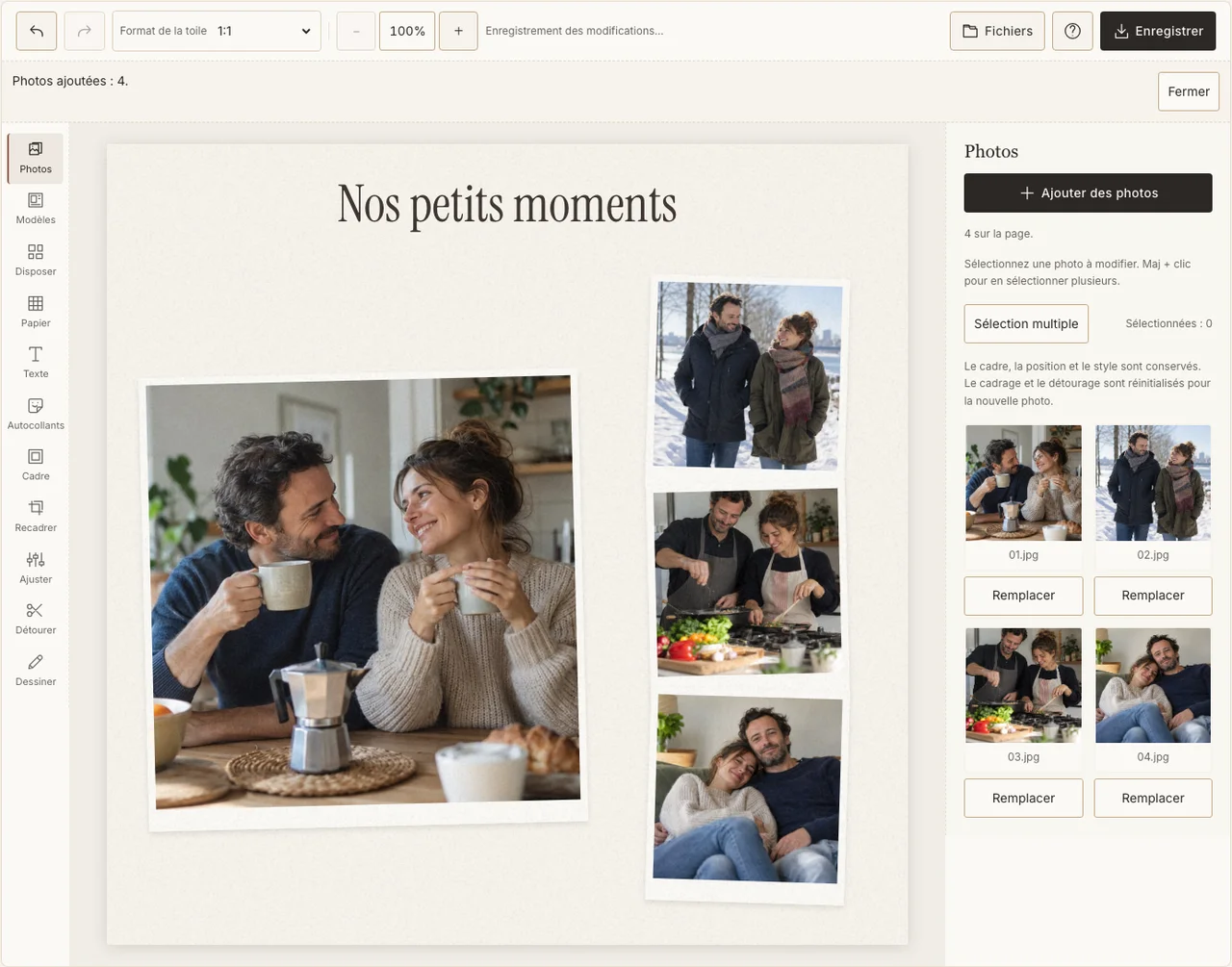Increase zoom with the plus button

[x=458, y=31]
